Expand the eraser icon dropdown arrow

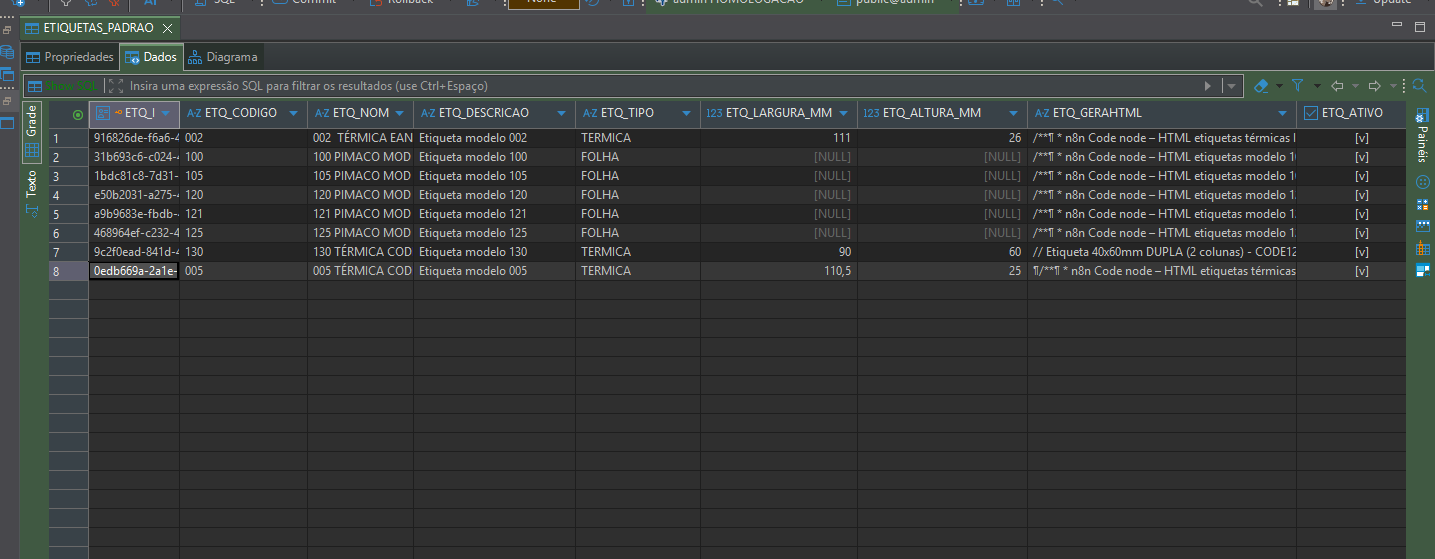click(x=1281, y=86)
